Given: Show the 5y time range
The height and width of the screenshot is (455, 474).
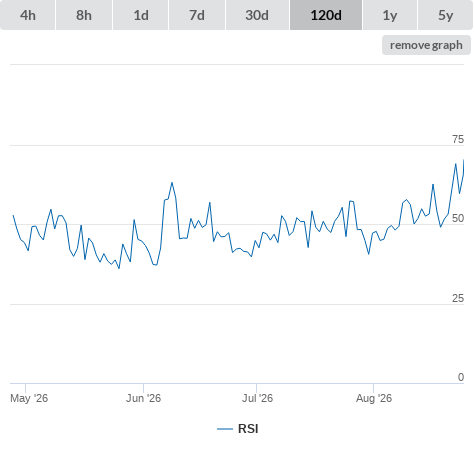Looking at the screenshot, I should pyautogui.click(x=445, y=15).
